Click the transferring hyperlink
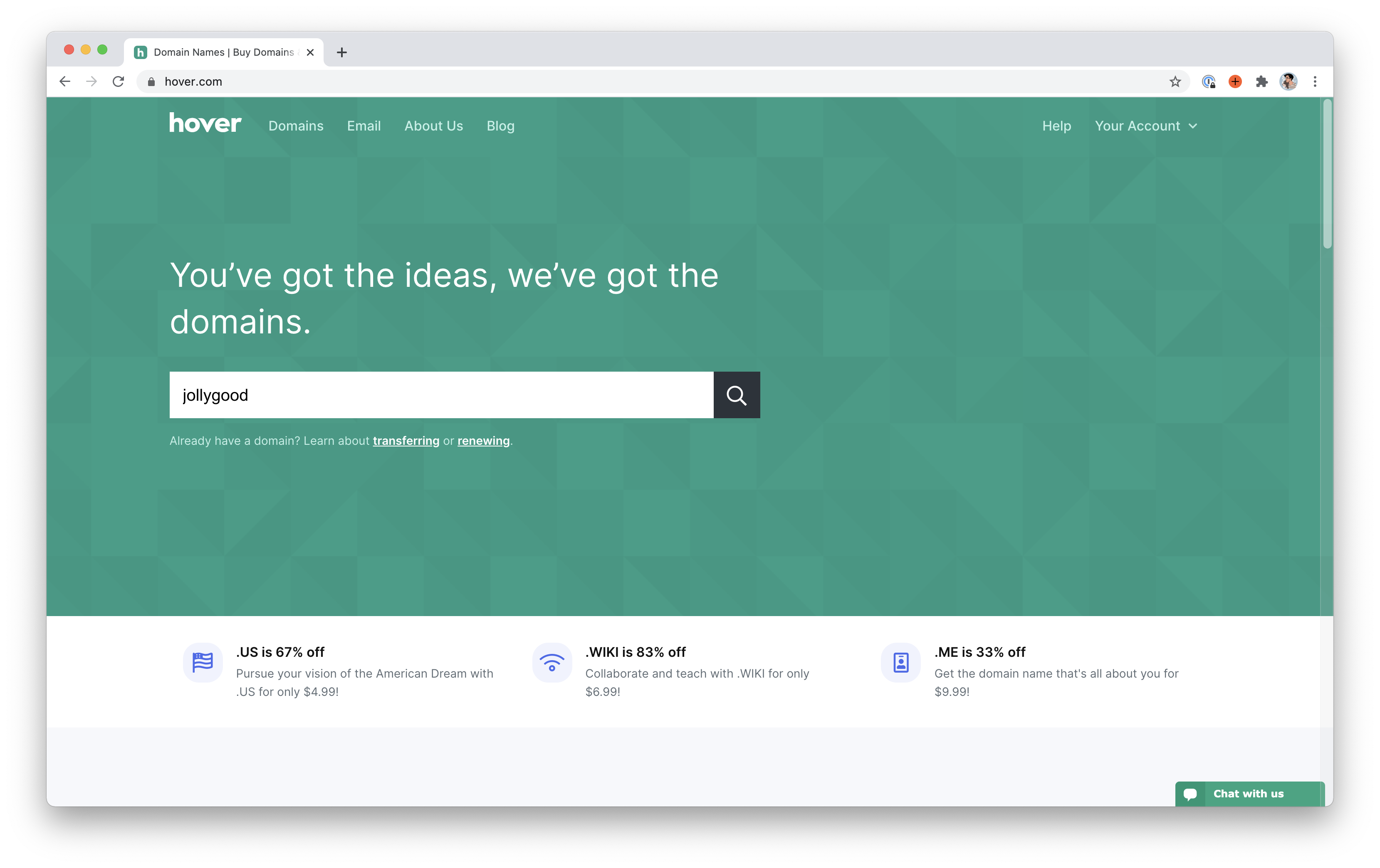 point(405,440)
